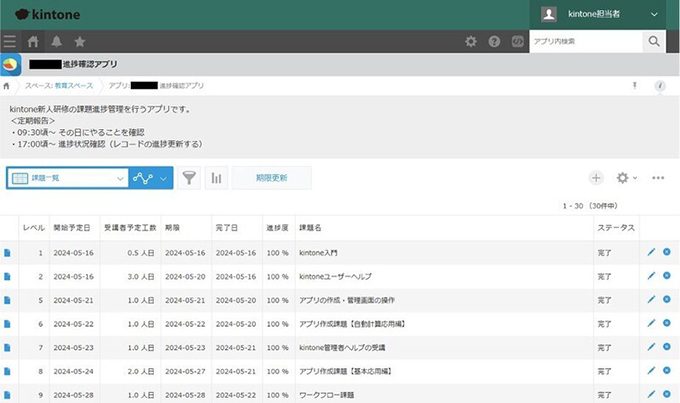Open the developer code icon
The height and width of the screenshot is (403, 680).
tap(518, 42)
